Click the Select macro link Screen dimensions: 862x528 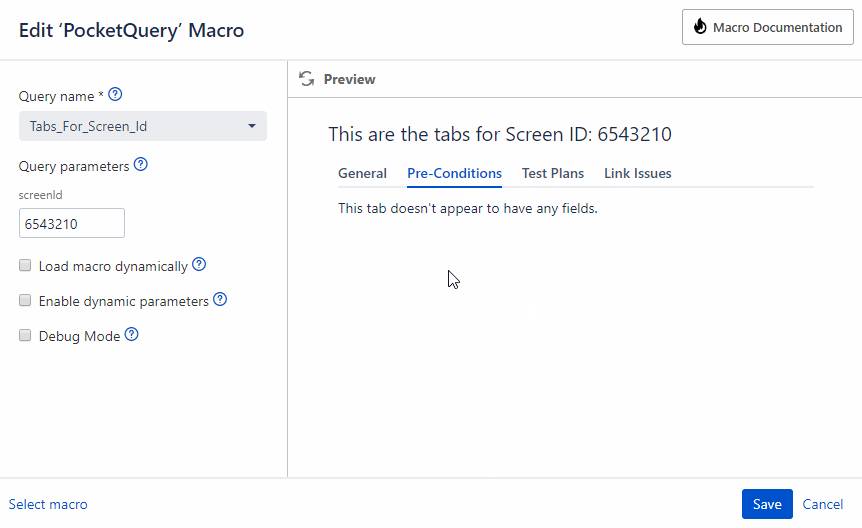click(x=48, y=504)
